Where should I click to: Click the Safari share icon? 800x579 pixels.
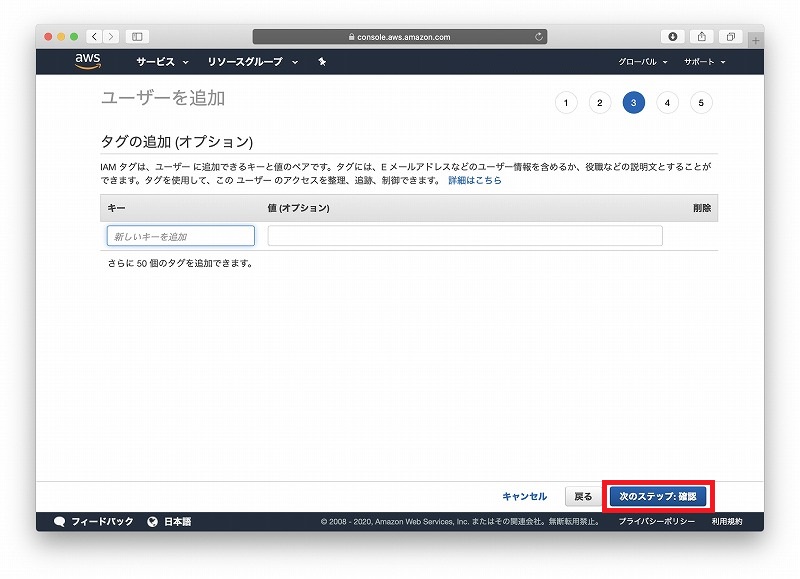pos(702,36)
